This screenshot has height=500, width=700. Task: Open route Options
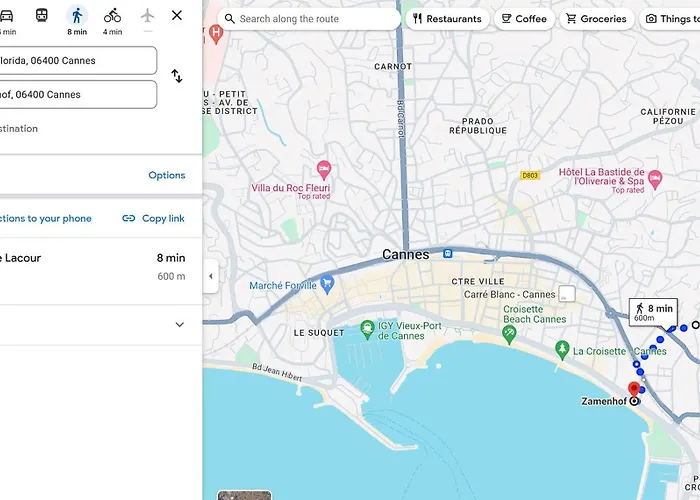[x=167, y=175]
